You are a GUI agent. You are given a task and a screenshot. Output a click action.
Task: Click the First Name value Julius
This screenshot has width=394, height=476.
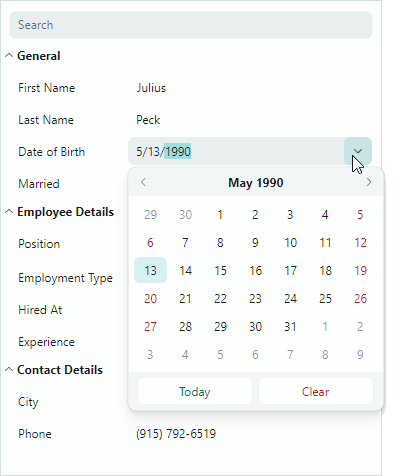coord(151,88)
